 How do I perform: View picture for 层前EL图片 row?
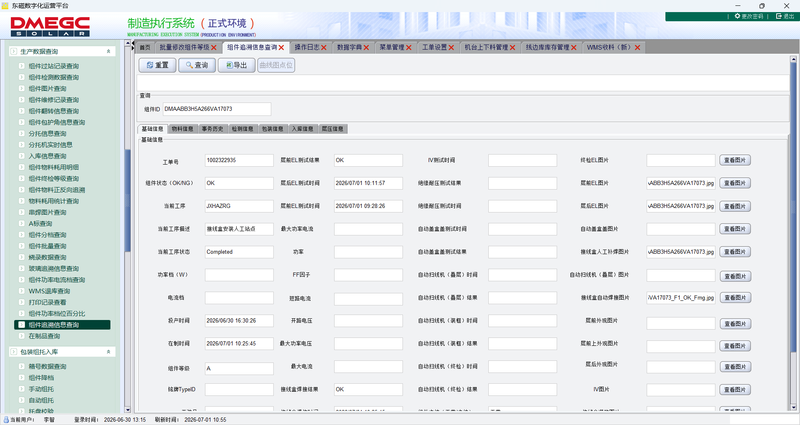point(735,183)
